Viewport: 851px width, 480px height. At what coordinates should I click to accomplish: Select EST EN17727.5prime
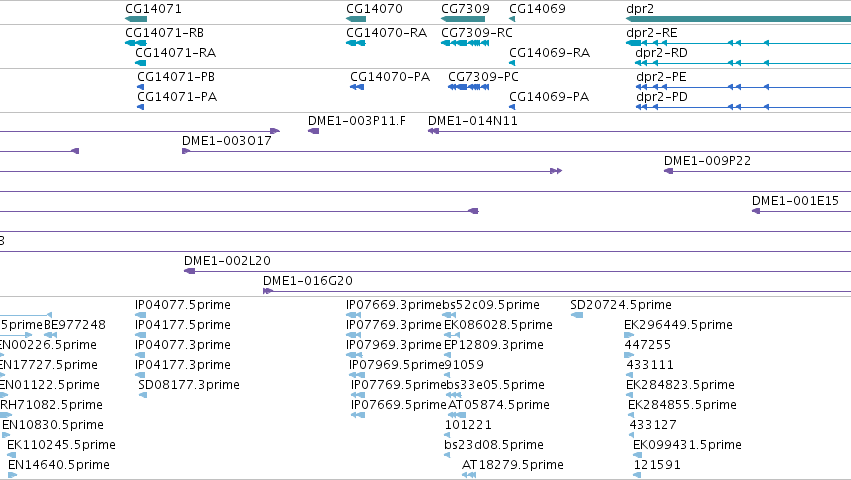tap(49, 365)
